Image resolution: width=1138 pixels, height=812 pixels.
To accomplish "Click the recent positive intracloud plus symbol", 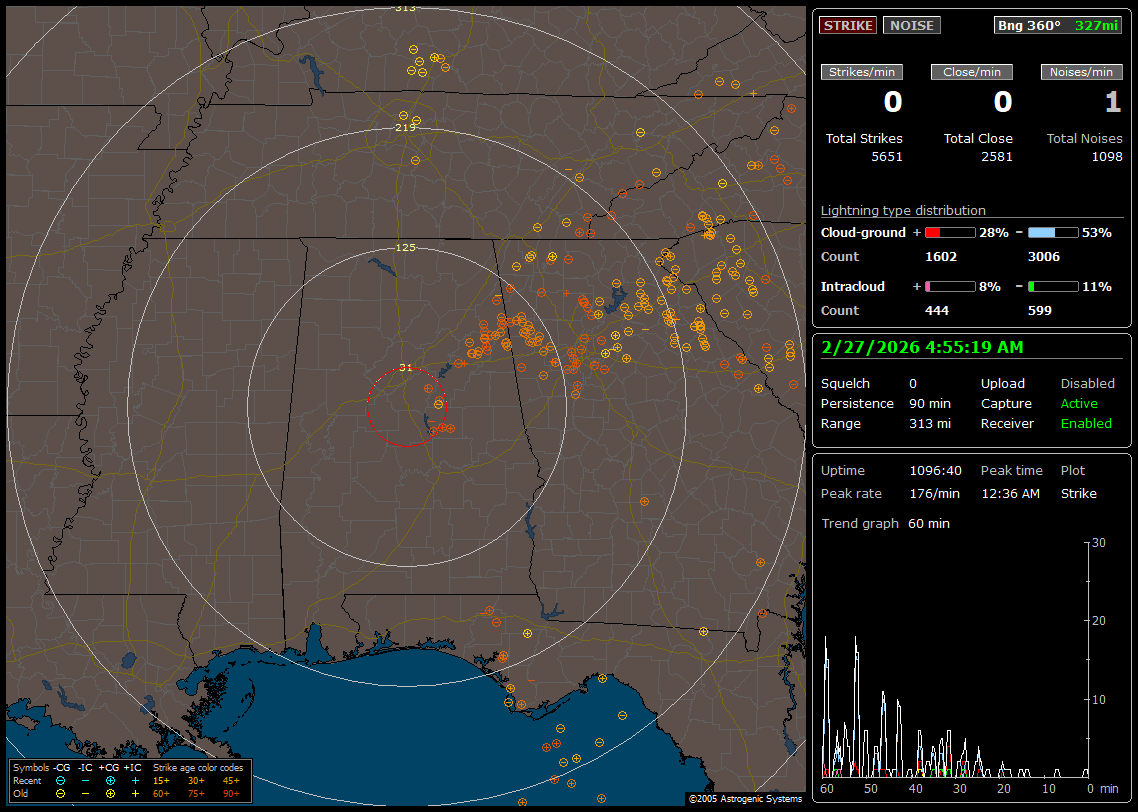I will (x=135, y=780).
